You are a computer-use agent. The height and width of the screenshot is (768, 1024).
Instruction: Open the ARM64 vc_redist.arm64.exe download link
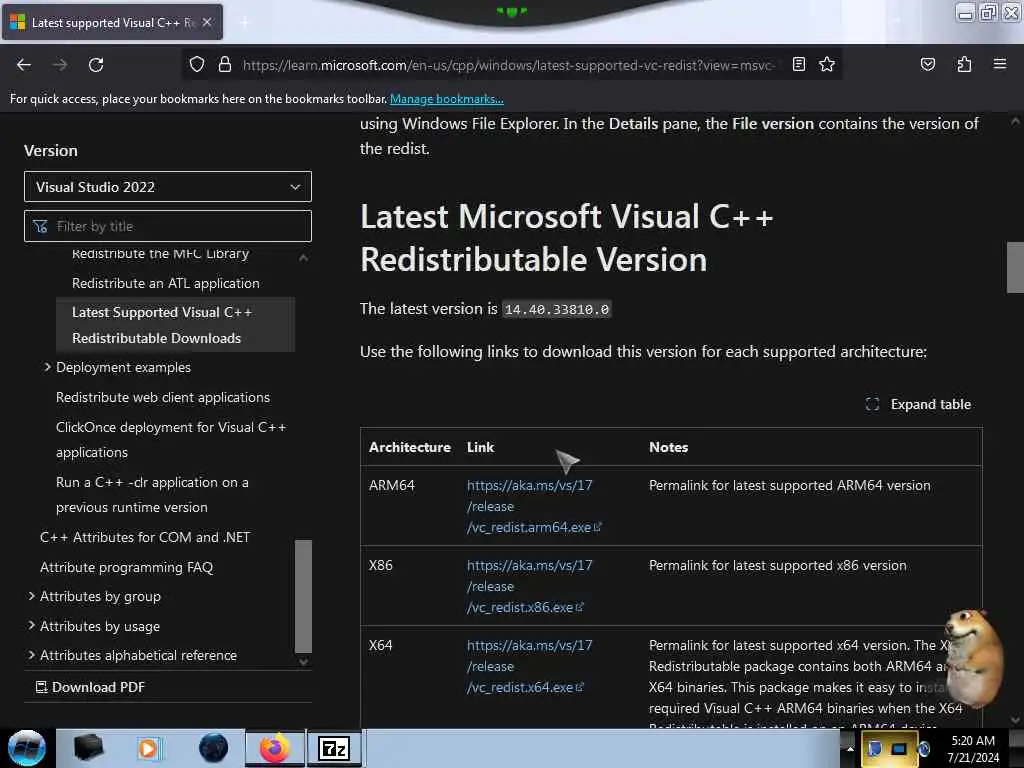point(534,506)
